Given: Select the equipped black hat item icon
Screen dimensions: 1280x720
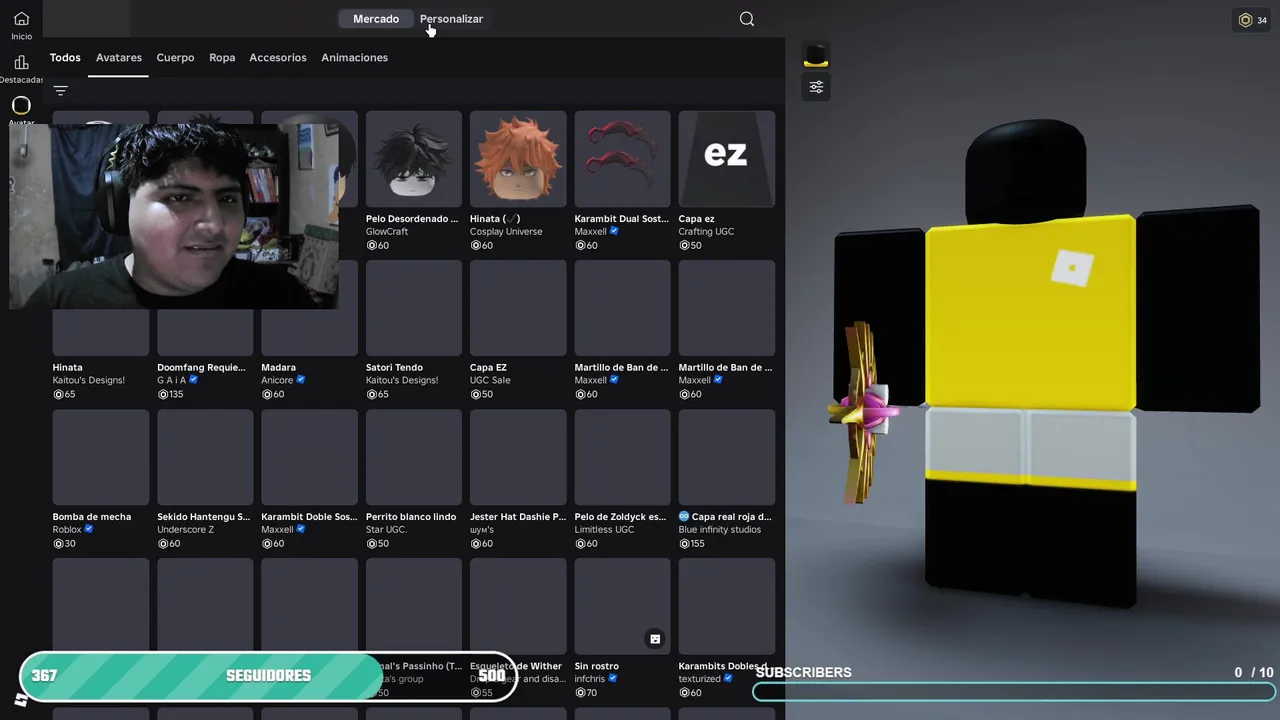Looking at the screenshot, I should coord(816,57).
